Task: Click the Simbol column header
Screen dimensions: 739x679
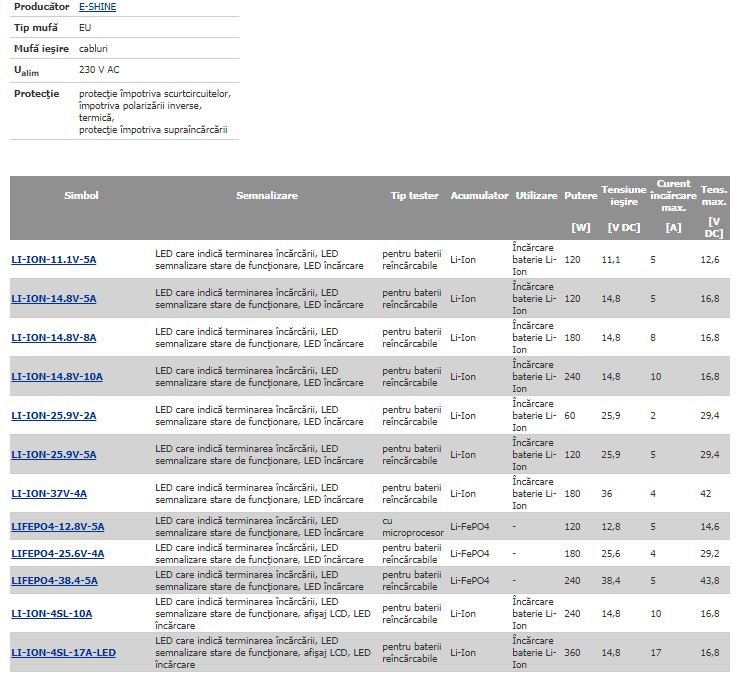Action: [81, 196]
